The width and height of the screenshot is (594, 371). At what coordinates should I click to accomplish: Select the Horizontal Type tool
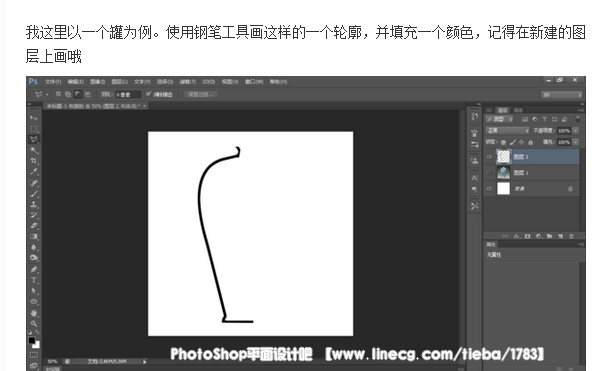coord(34,280)
